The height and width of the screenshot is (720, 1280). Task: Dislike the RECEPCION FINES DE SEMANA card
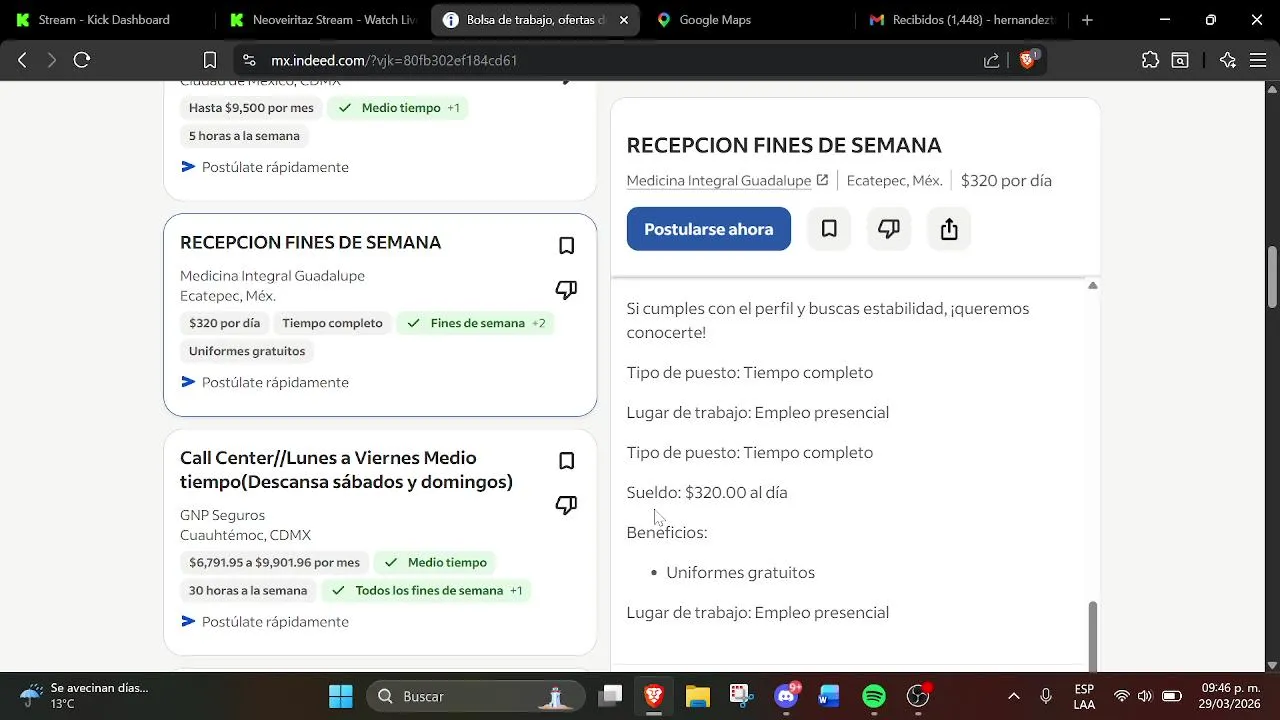[566, 290]
